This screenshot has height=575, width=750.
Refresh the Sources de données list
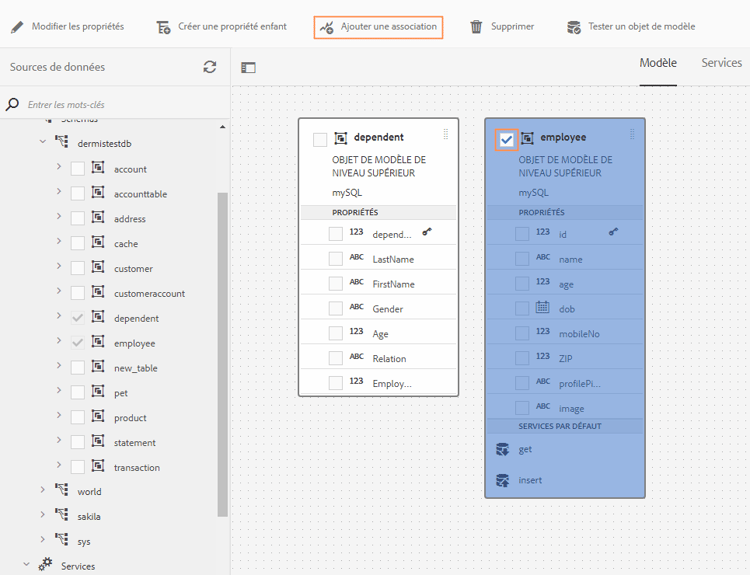[210, 67]
